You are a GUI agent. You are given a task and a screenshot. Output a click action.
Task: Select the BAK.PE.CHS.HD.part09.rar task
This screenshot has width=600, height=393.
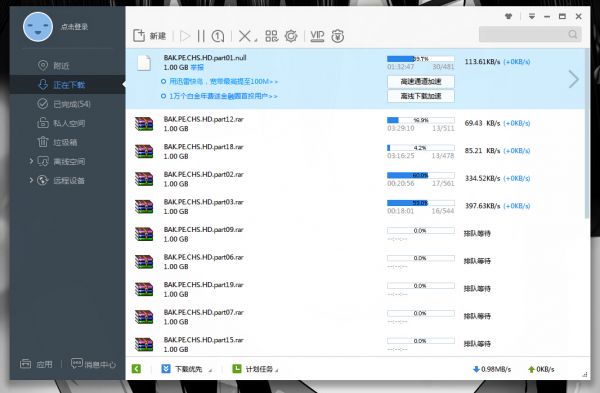pyautogui.click(x=355, y=234)
